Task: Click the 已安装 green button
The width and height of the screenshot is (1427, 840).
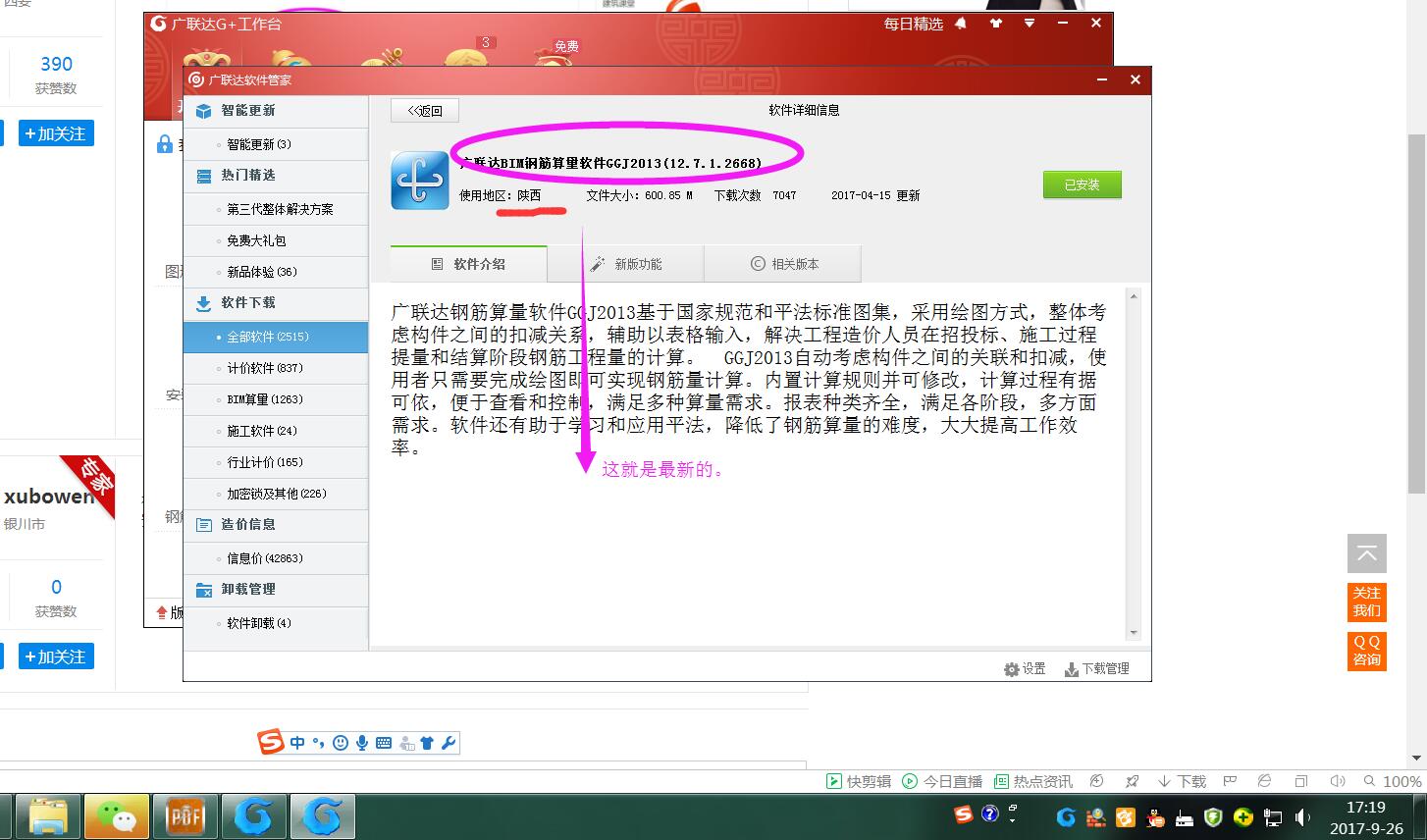Action: [x=1082, y=184]
